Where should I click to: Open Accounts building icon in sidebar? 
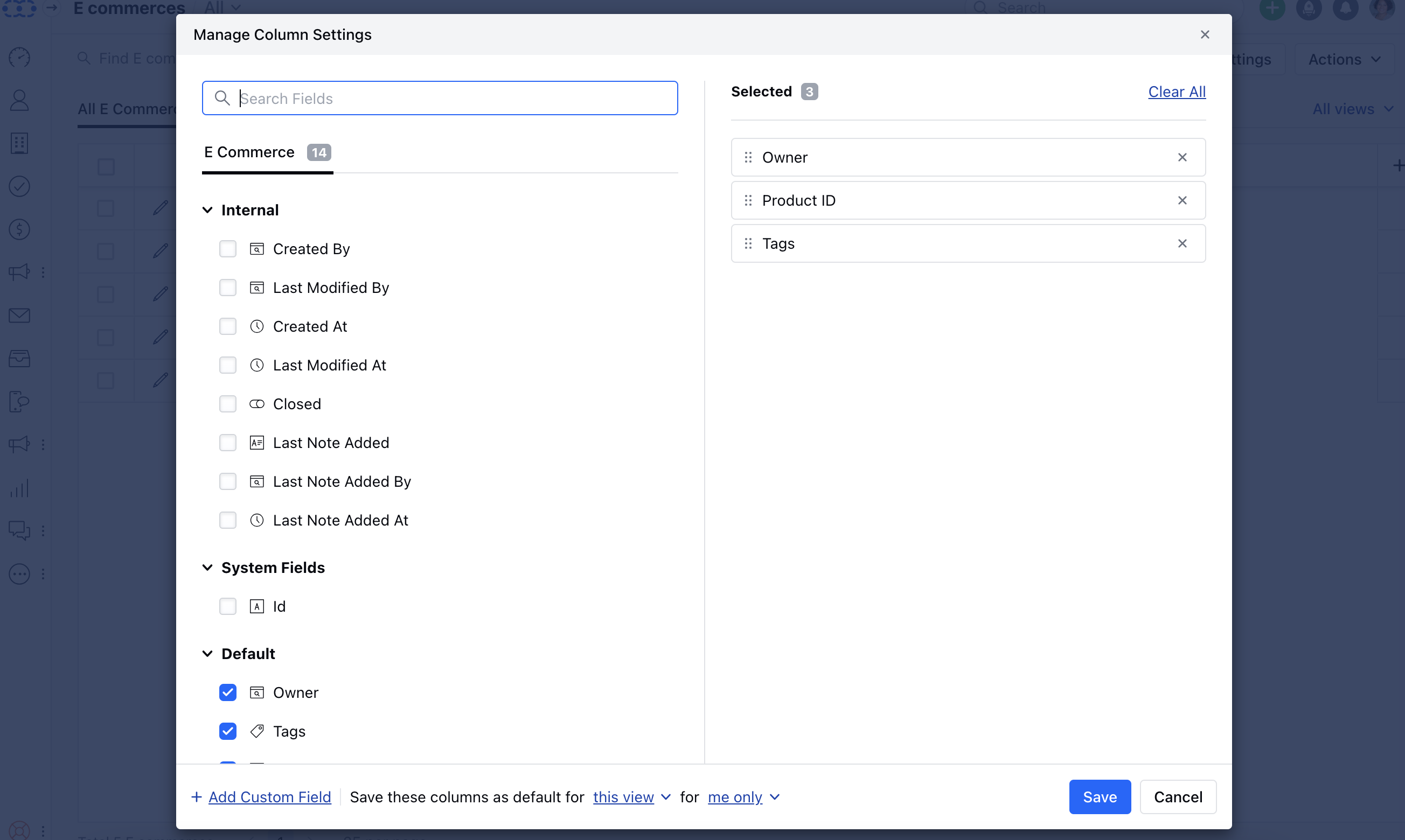[x=19, y=143]
